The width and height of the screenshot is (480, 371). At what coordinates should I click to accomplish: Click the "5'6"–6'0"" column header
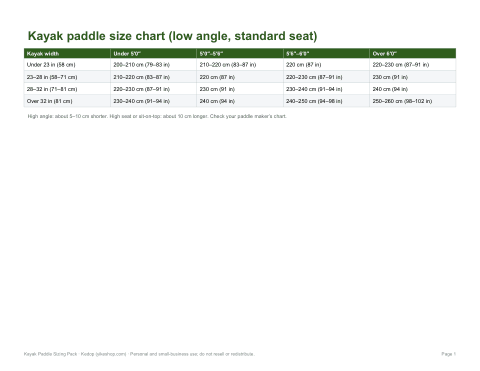tap(326, 54)
